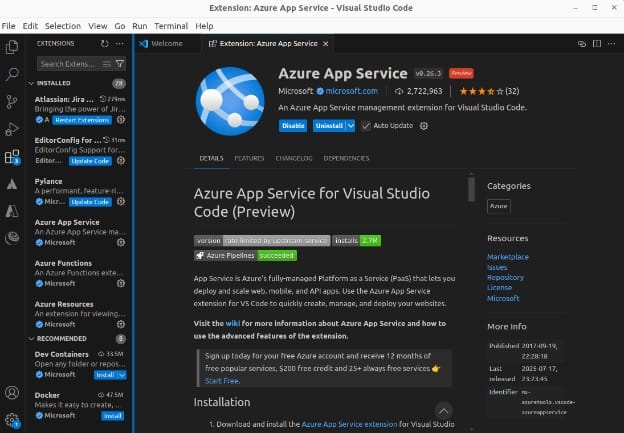Screen dimensions: 624x433
Task: Click Update Code for Pylance
Action: coord(90,202)
